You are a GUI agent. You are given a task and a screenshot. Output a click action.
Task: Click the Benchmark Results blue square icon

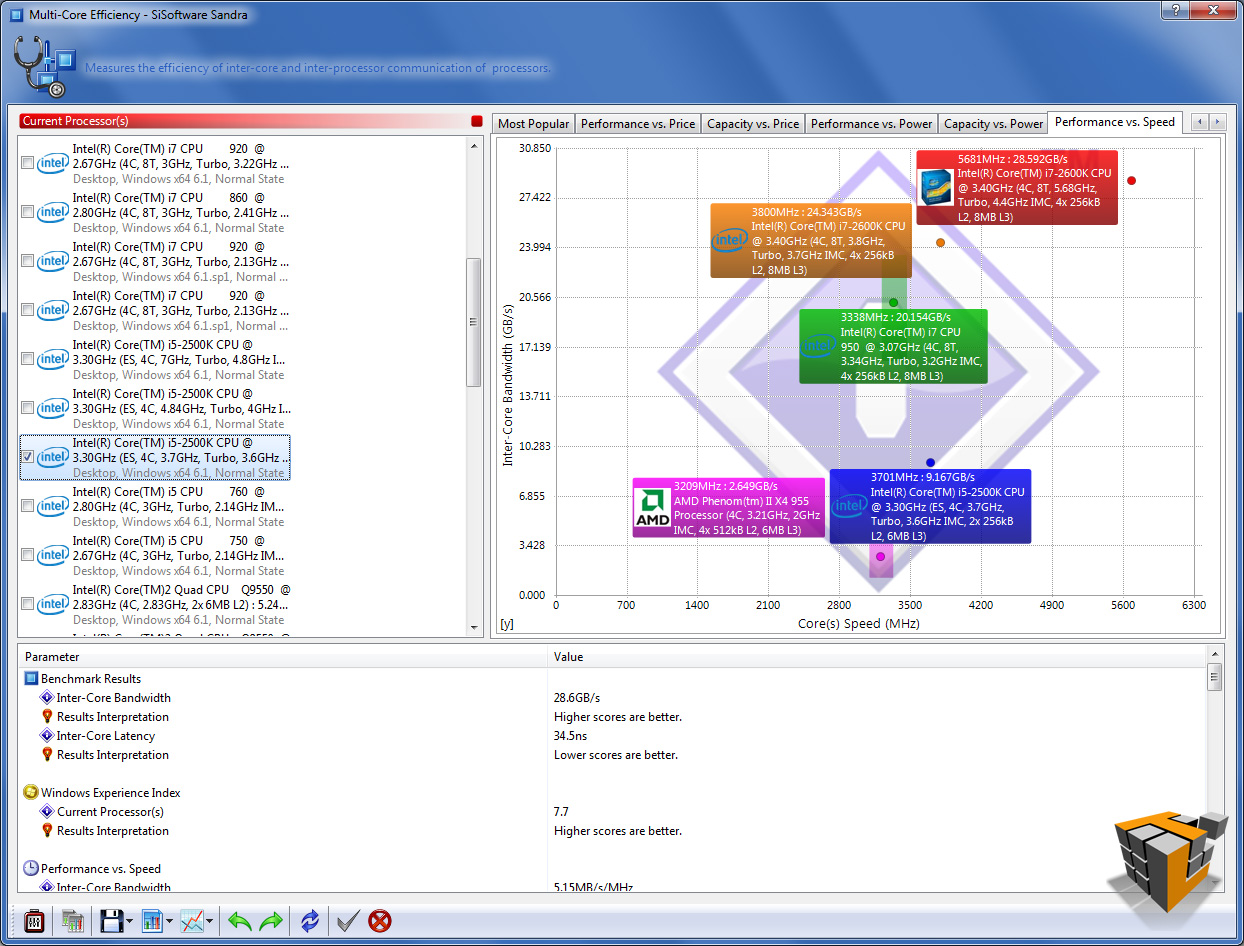tap(31, 679)
